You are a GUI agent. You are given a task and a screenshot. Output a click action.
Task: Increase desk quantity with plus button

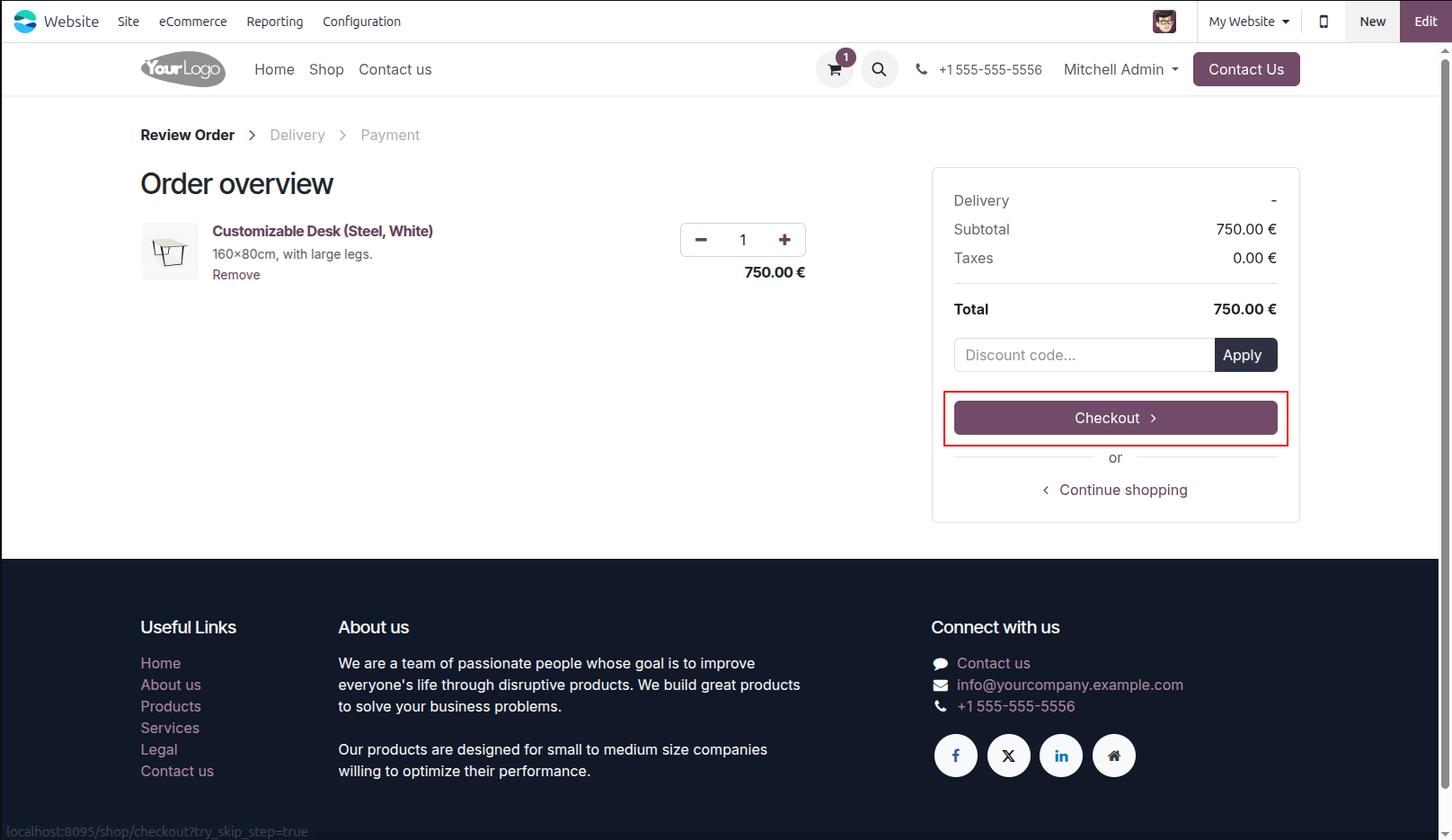(784, 240)
